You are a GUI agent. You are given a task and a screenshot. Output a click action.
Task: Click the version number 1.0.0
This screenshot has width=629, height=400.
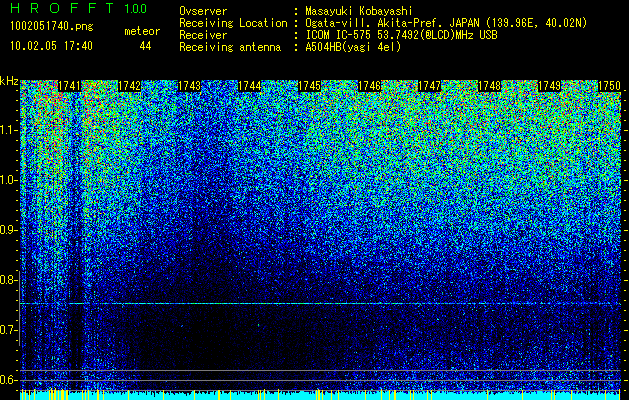coord(135,9)
